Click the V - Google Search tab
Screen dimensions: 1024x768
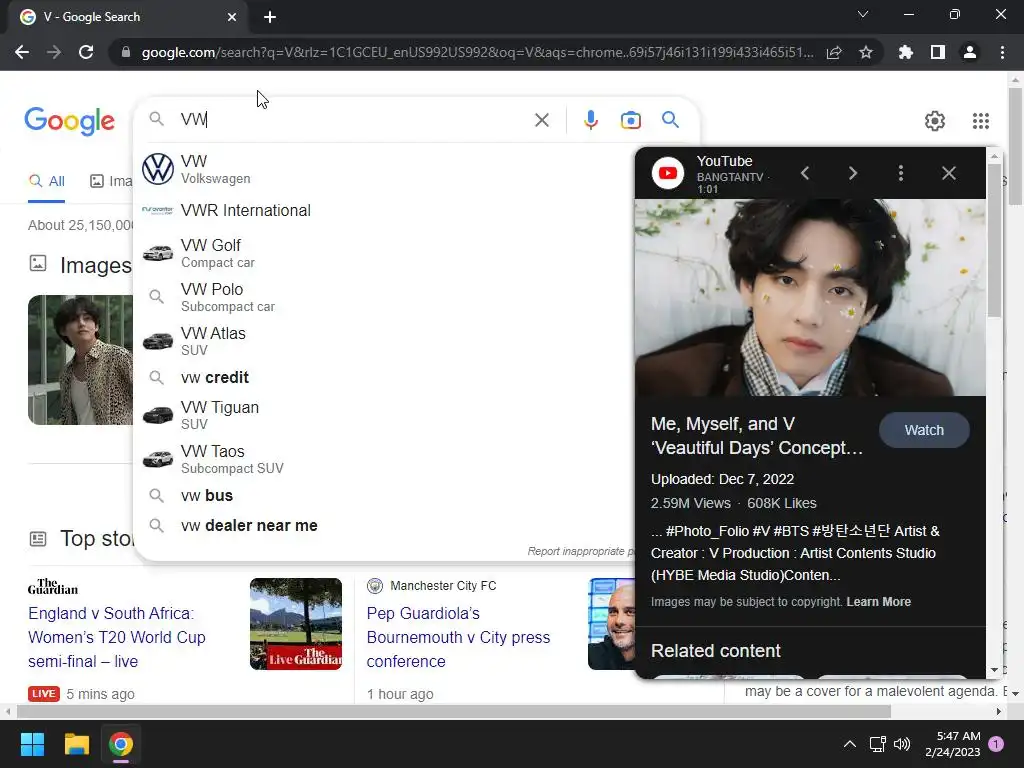pos(127,17)
